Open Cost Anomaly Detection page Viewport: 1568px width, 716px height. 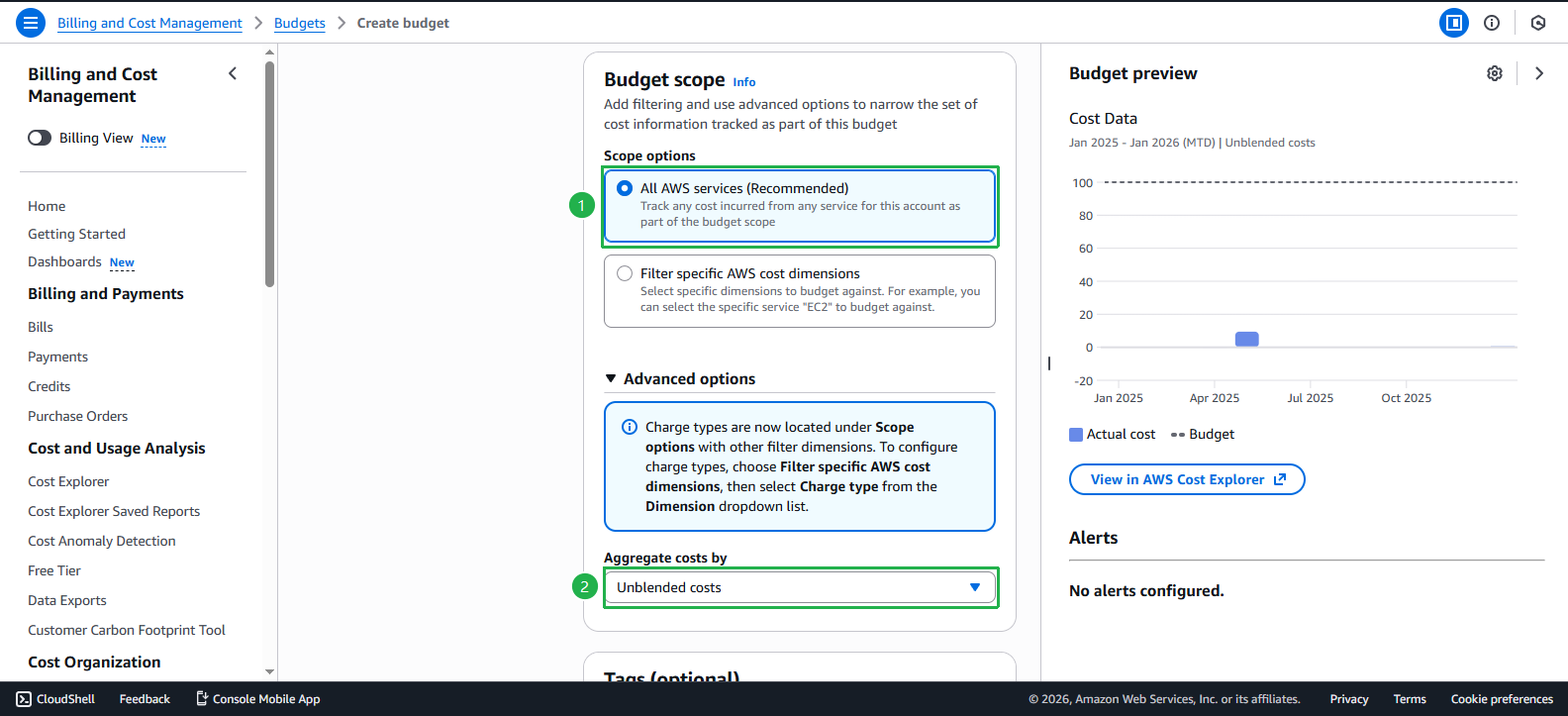101,541
